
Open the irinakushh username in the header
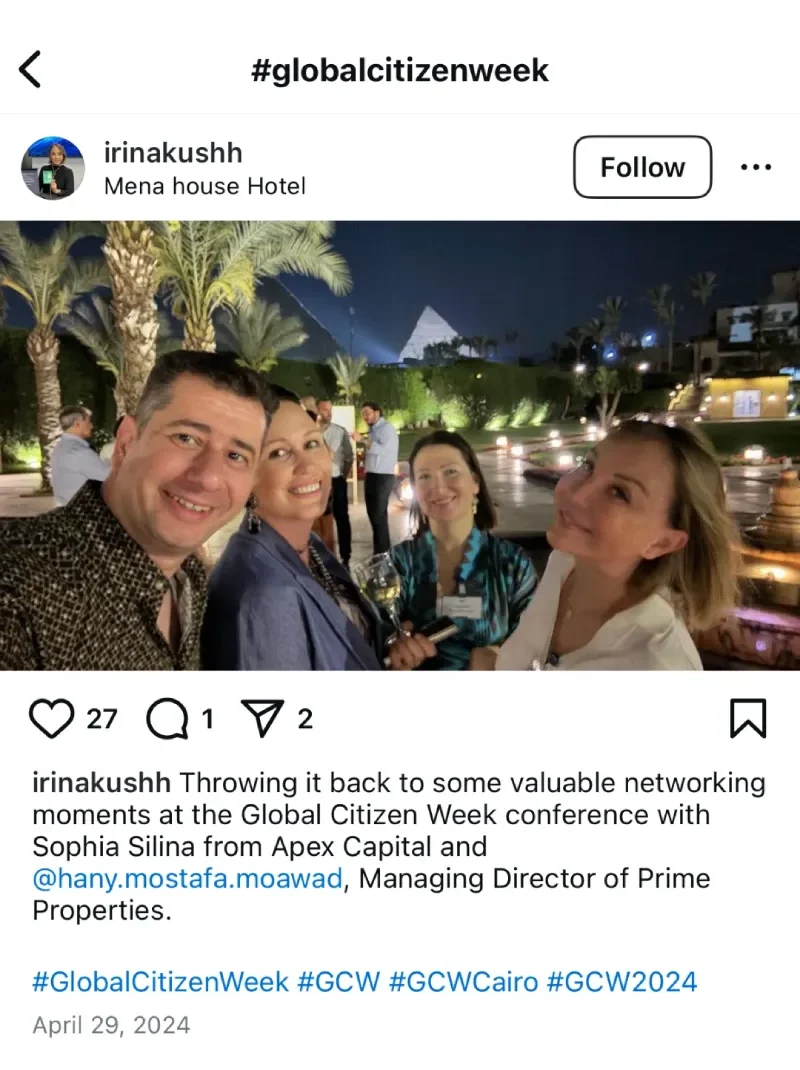click(173, 153)
